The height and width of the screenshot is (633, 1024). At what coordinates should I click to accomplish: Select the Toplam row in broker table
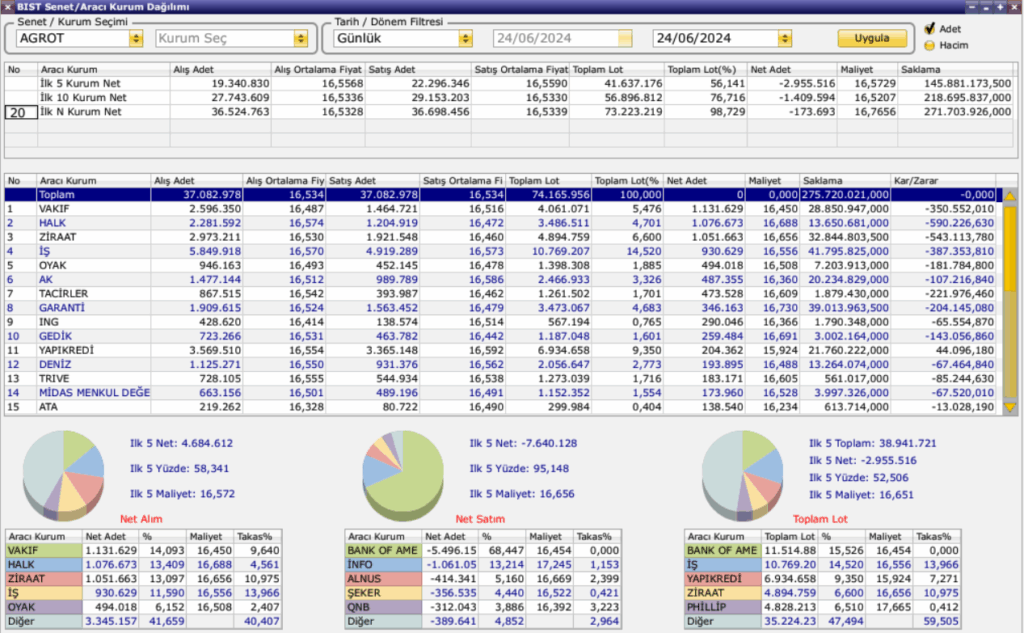tap(501, 195)
